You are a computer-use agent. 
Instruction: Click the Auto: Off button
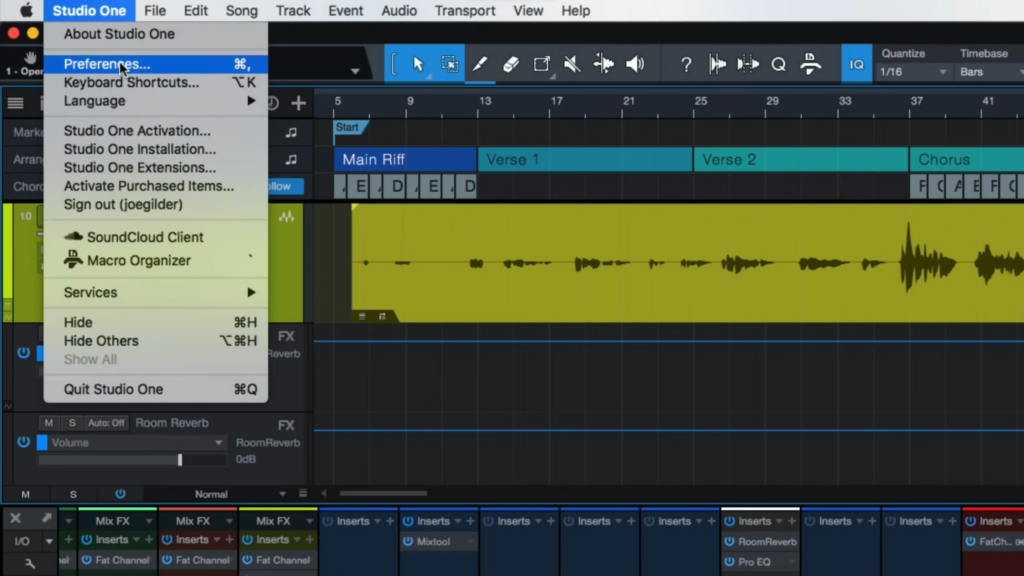point(106,423)
